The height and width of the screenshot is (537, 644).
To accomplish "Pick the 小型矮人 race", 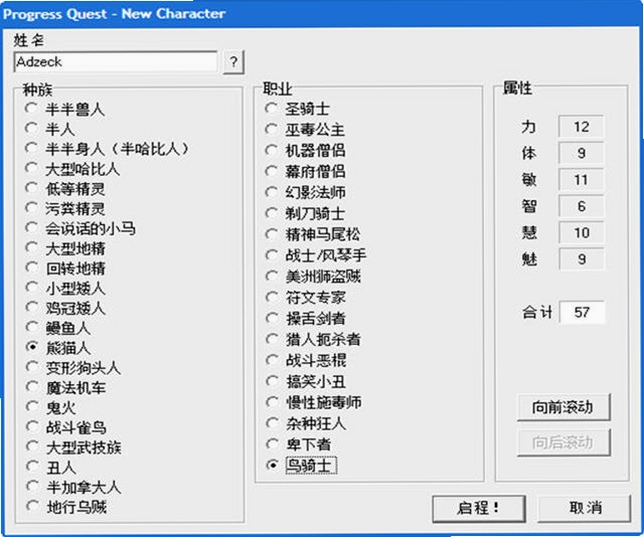I will point(65,288).
